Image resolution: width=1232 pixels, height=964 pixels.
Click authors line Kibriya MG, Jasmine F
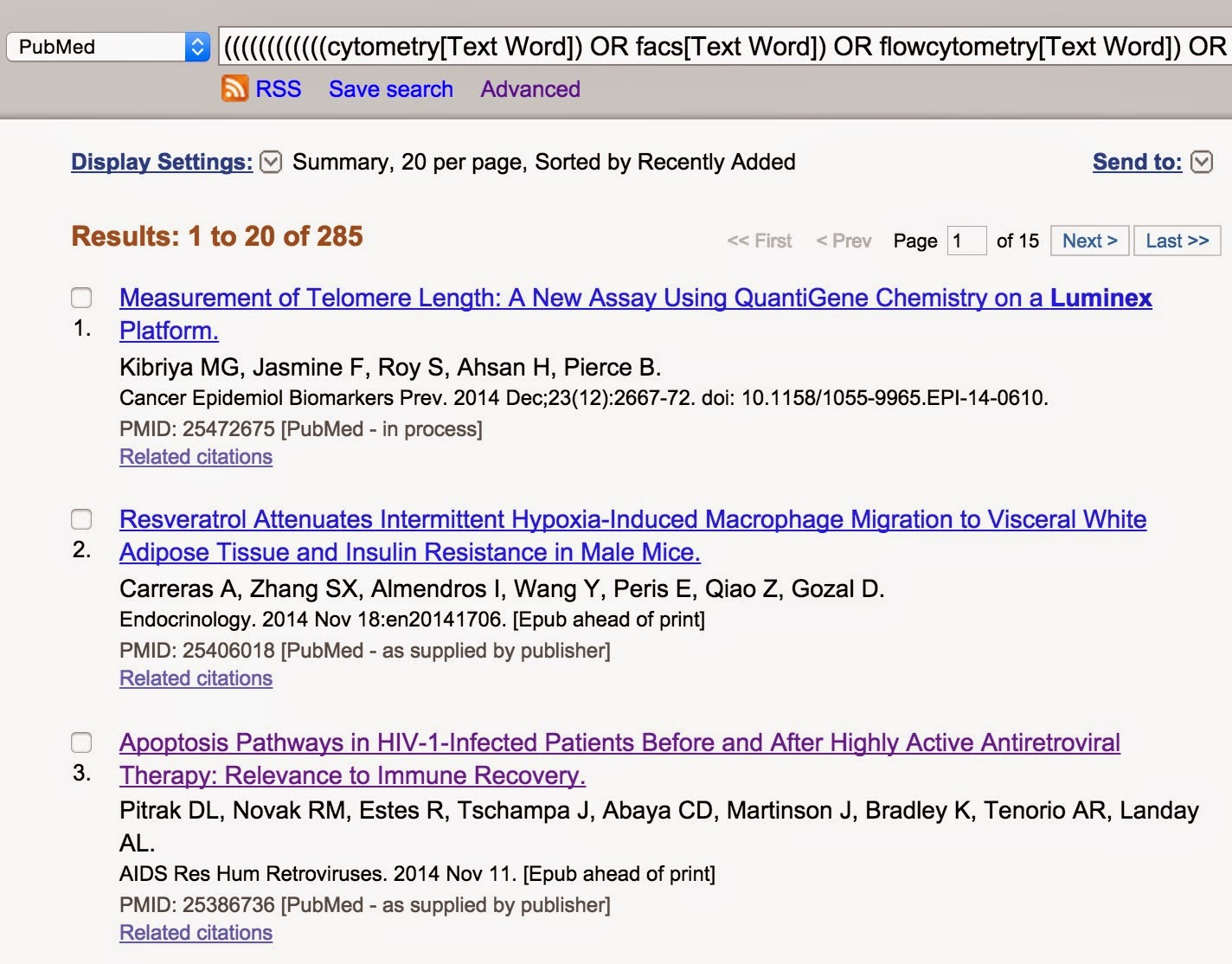point(390,367)
